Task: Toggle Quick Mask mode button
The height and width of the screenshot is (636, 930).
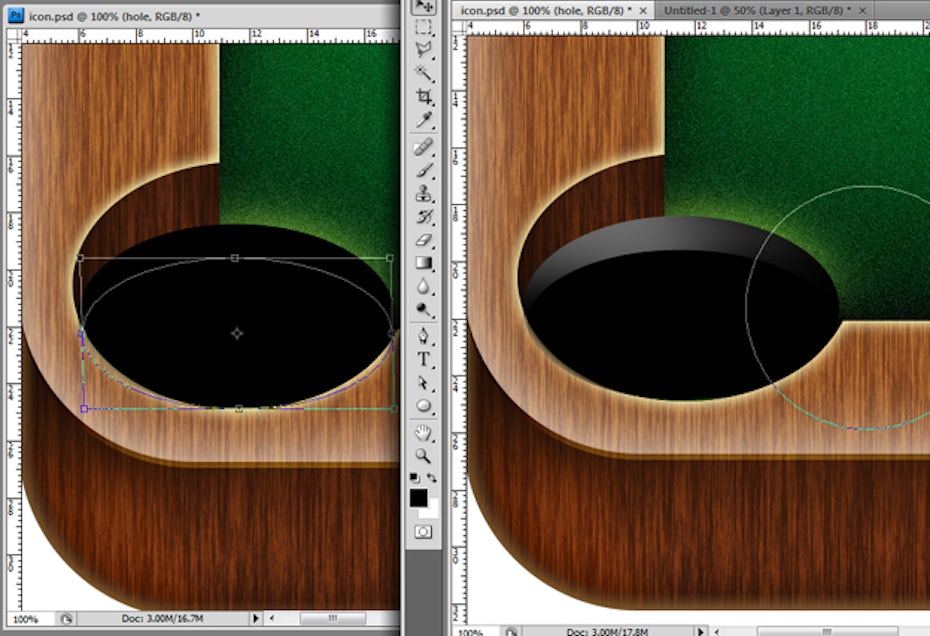Action: coord(424,531)
